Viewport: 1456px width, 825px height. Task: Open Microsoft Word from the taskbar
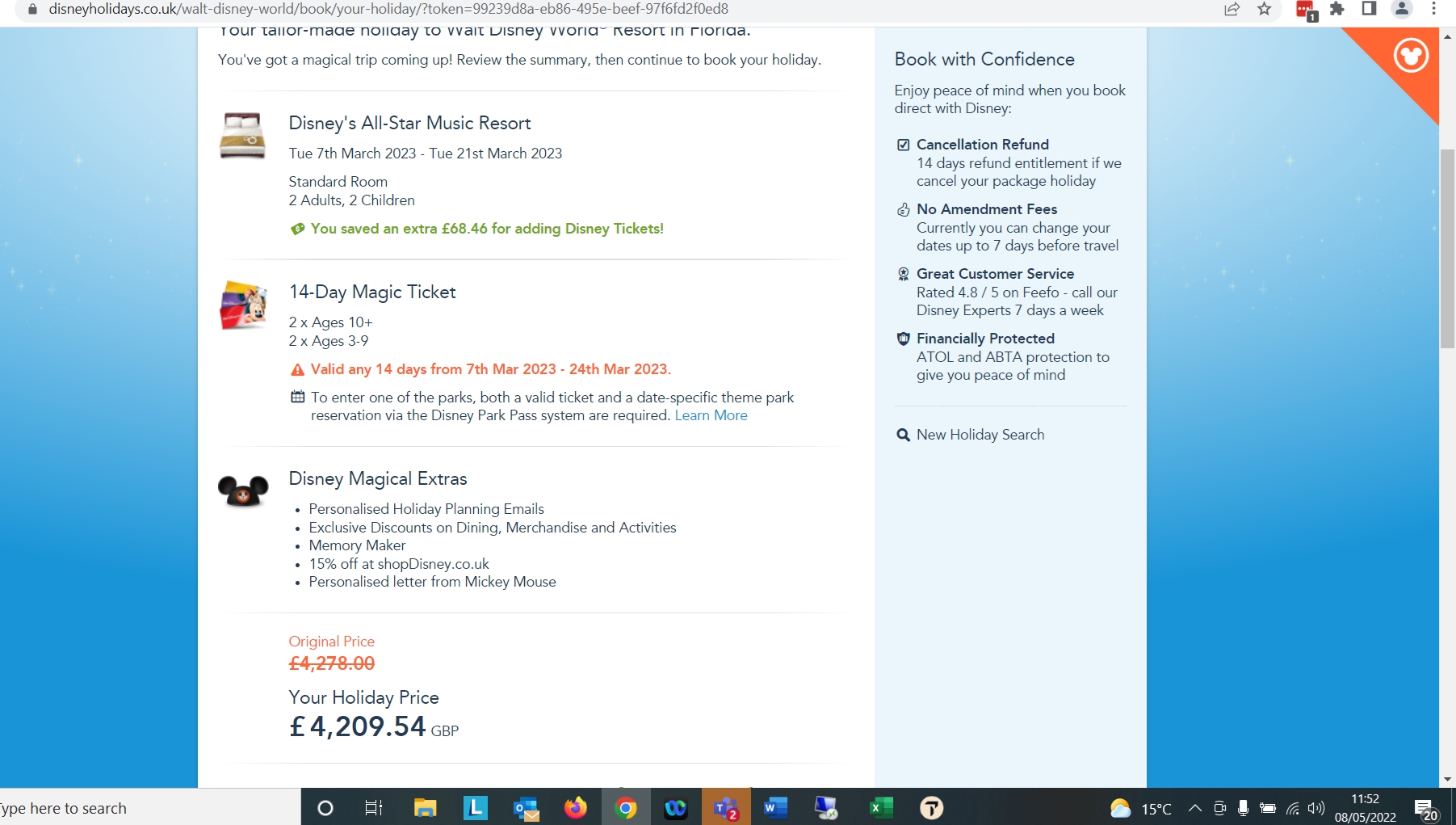coord(775,808)
